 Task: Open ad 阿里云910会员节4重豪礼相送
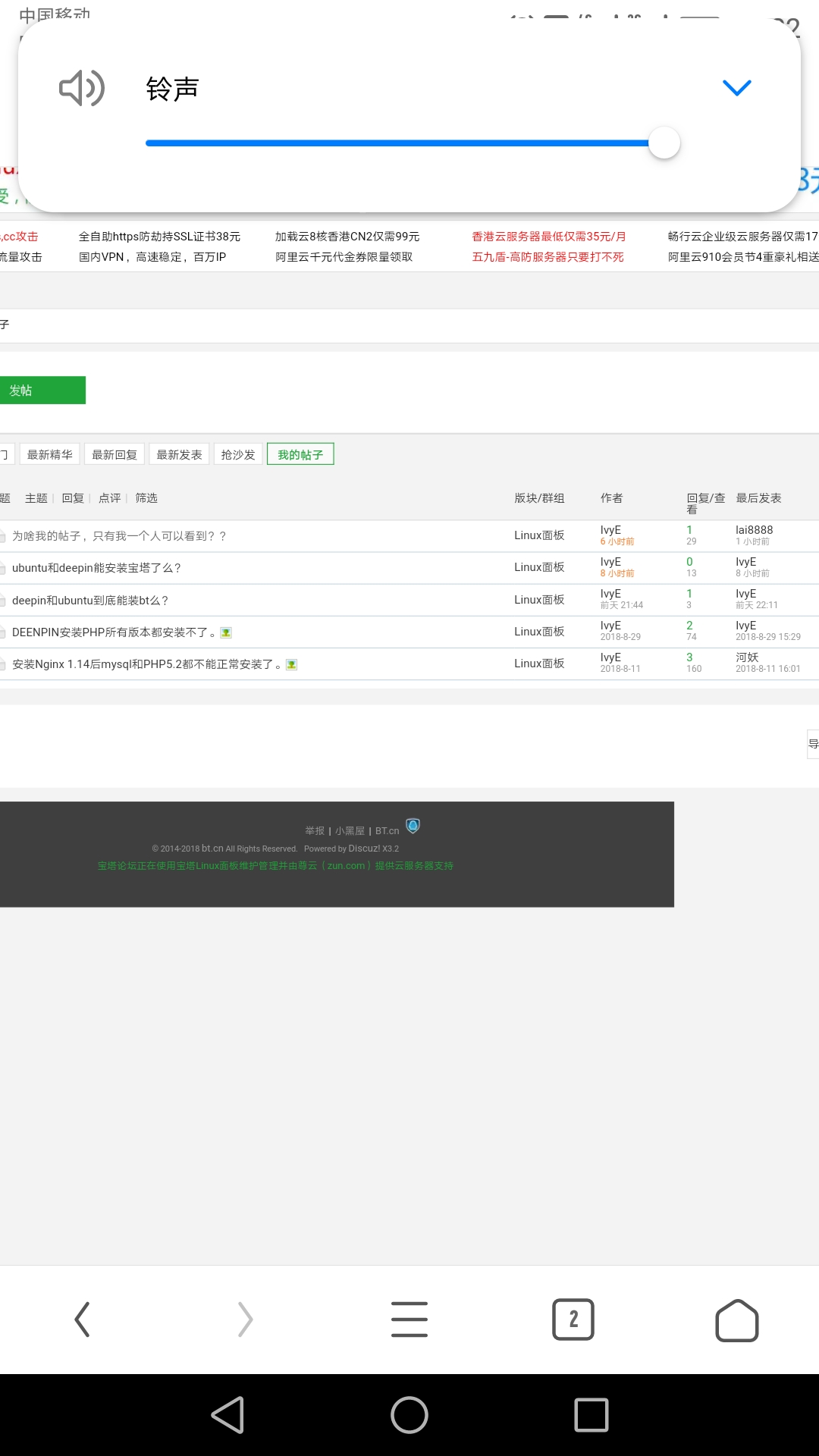(x=743, y=257)
